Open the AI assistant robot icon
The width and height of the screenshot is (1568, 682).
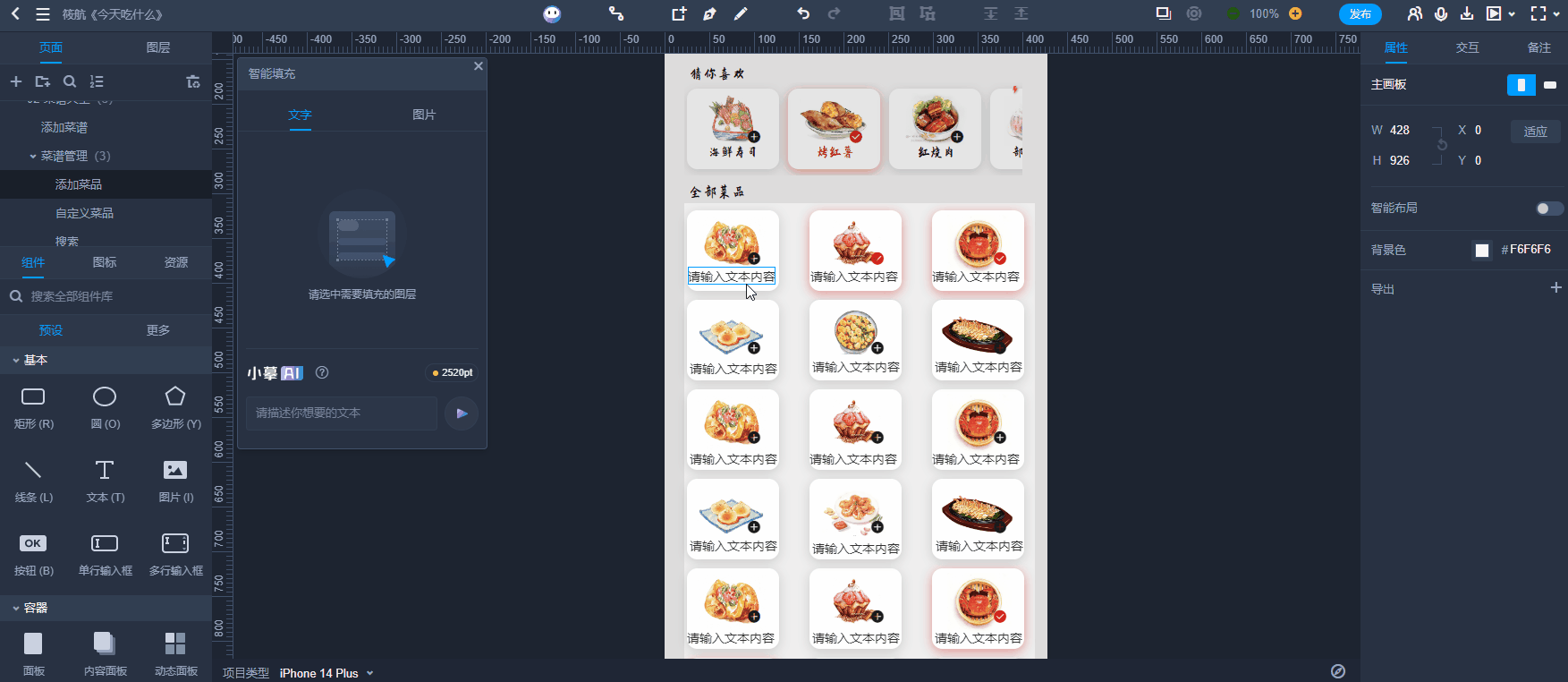pyautogui.click(x=552, y=13)
